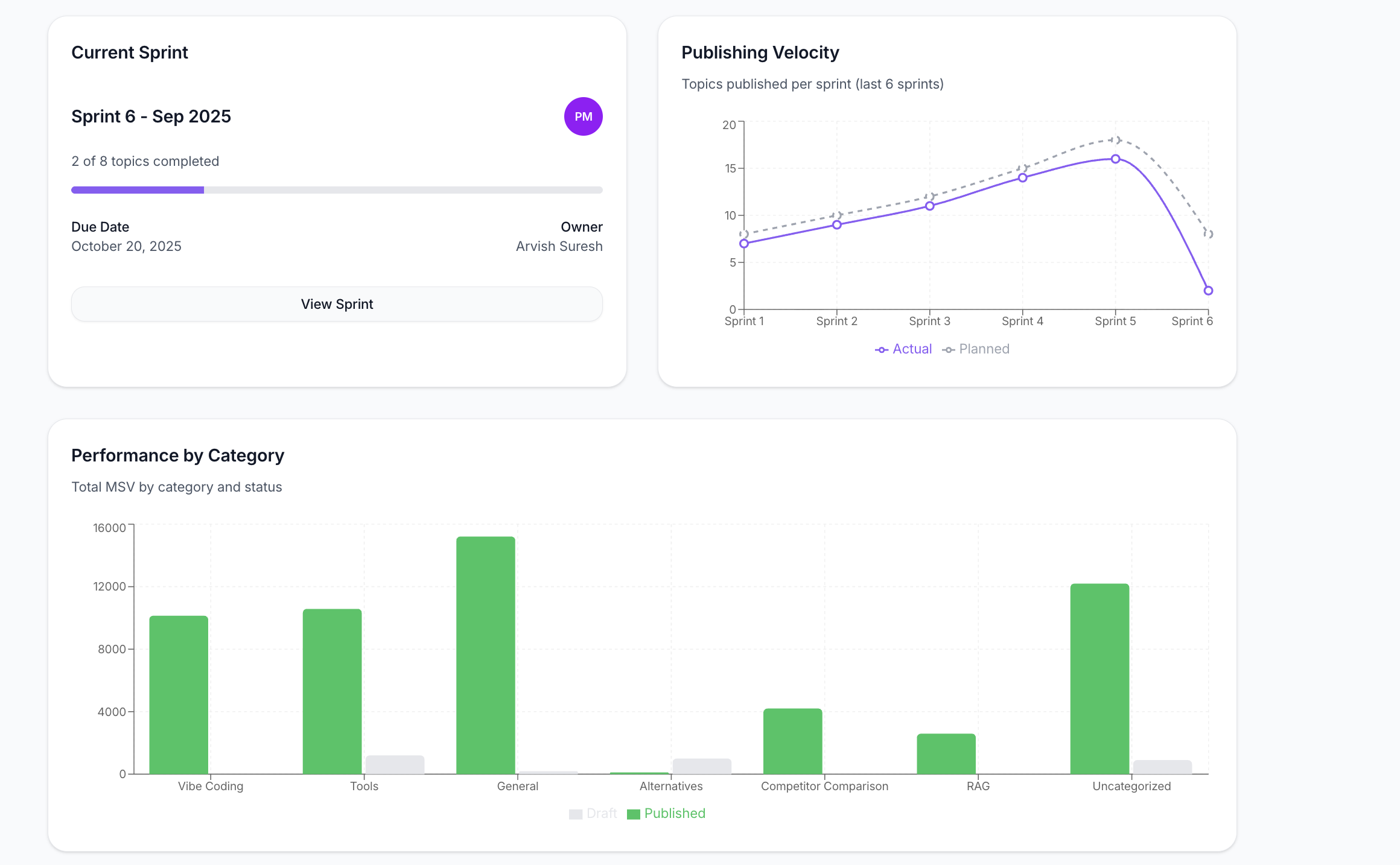The width and height of the screenshot is (1400, 865).
Task: Click the Competitor Comparison published bar
Action: pyautogui.click(x=793, y=741)
